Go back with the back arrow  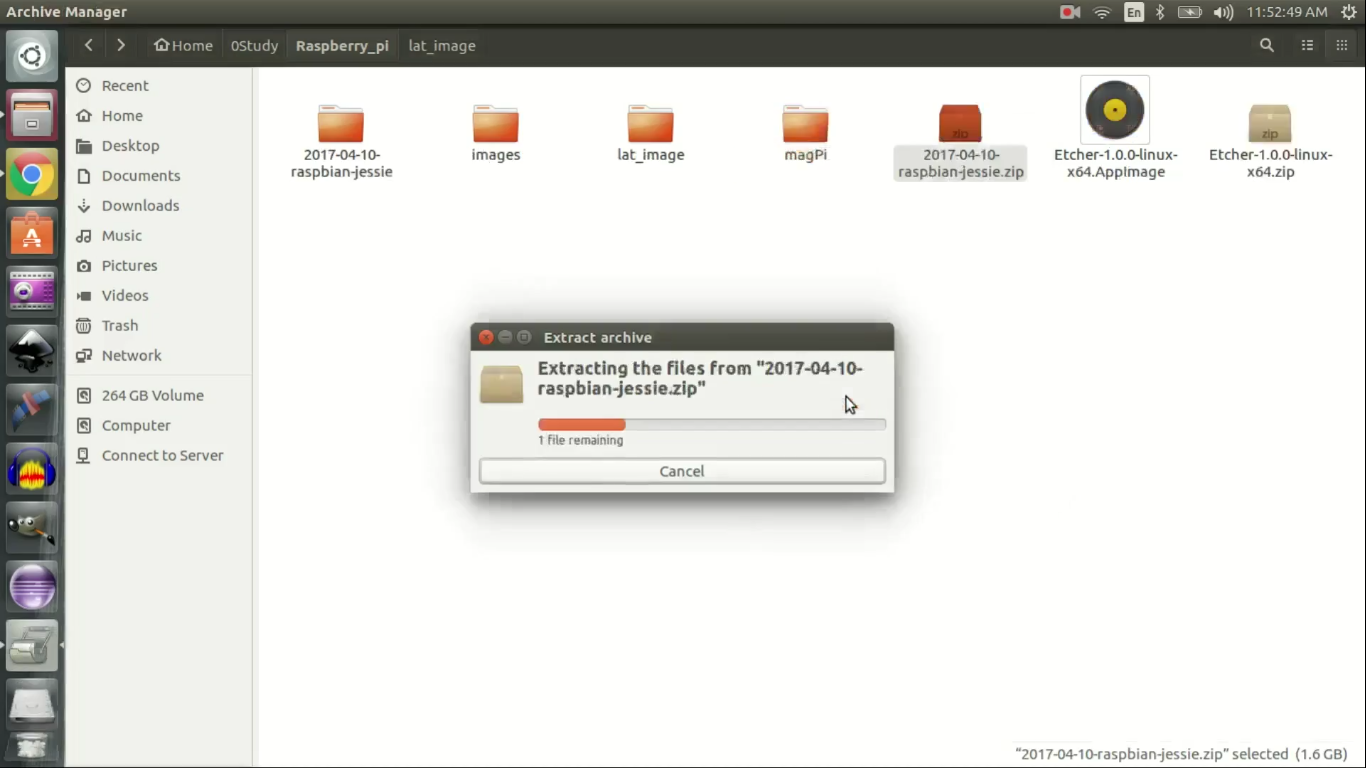tap(89, 45)
